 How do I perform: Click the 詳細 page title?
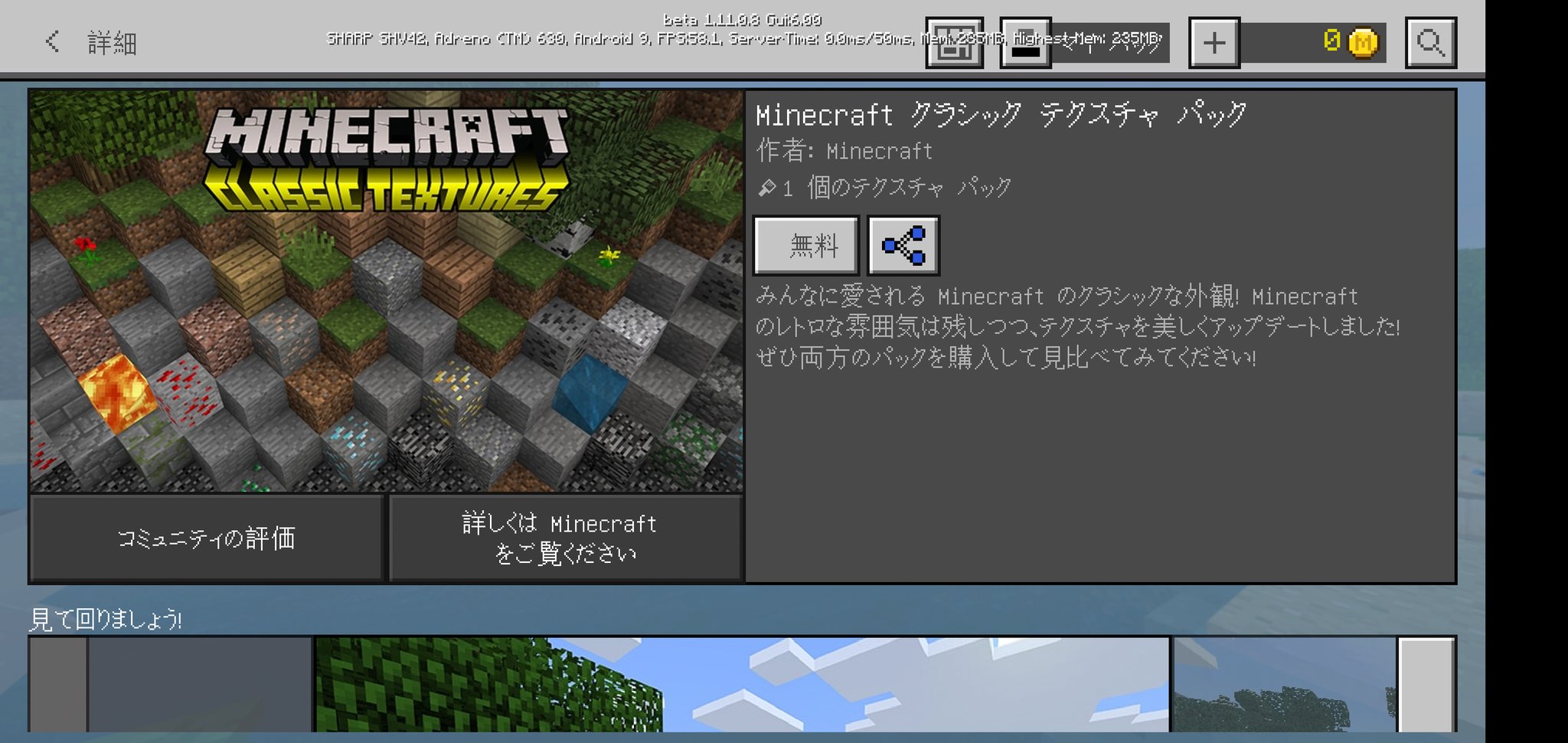(x=112, y=42)
